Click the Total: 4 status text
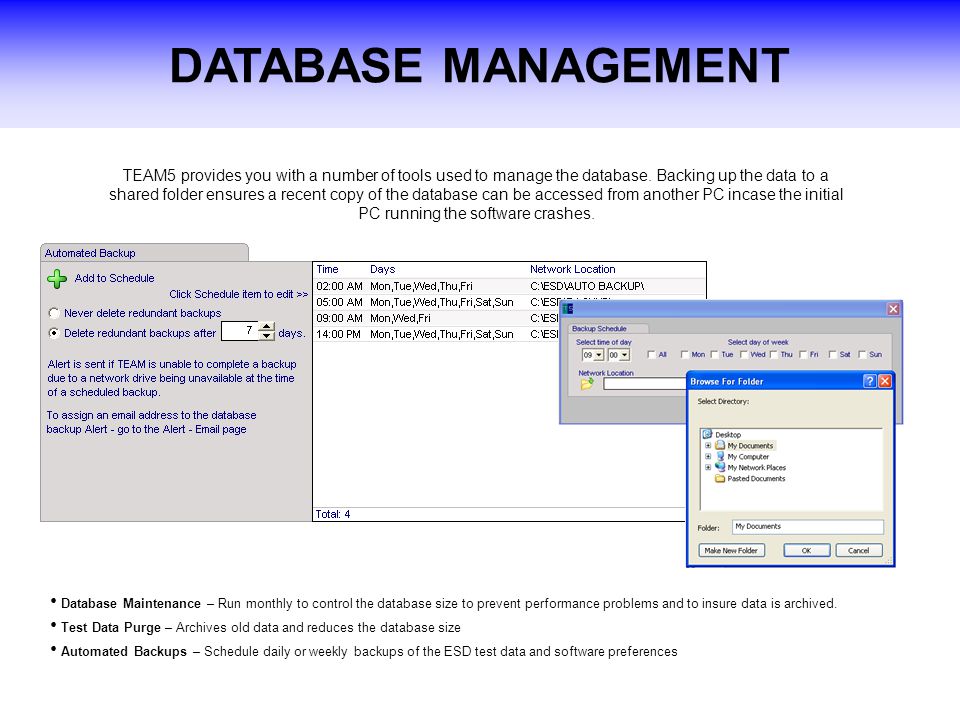 tap(332, 514)
